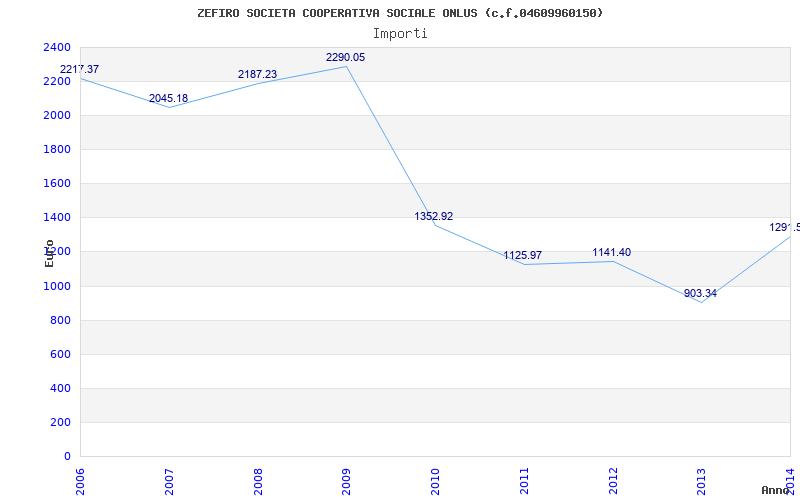Click the 2200 y-axis tick label
Viewport: 800px width, 500px height.
57,82
